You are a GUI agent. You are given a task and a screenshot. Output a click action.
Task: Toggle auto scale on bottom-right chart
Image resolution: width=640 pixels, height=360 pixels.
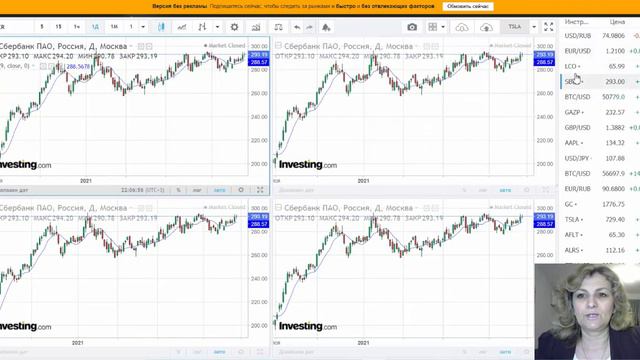pos(505,351)
